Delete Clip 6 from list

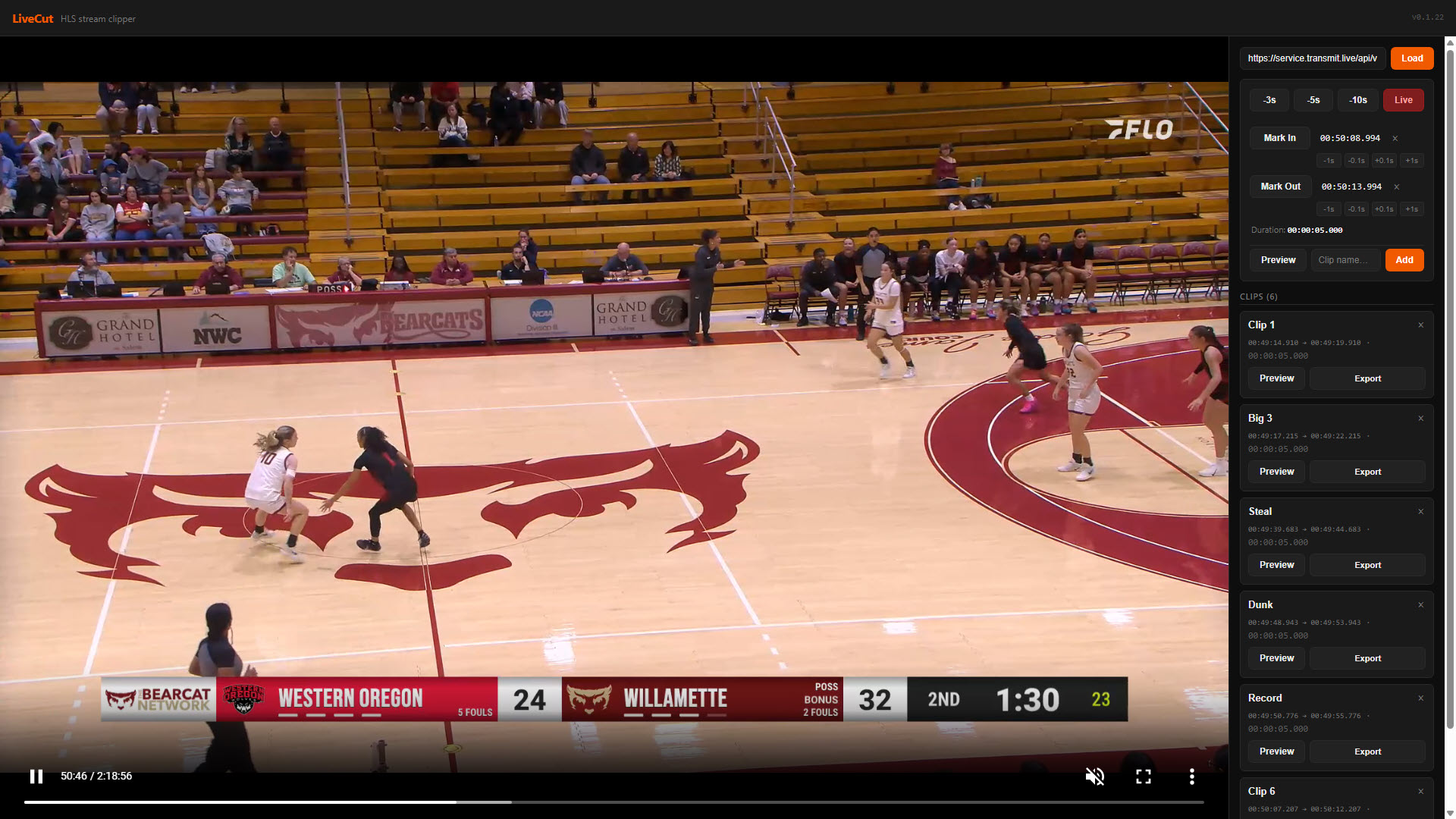(x=1420, y=792)
